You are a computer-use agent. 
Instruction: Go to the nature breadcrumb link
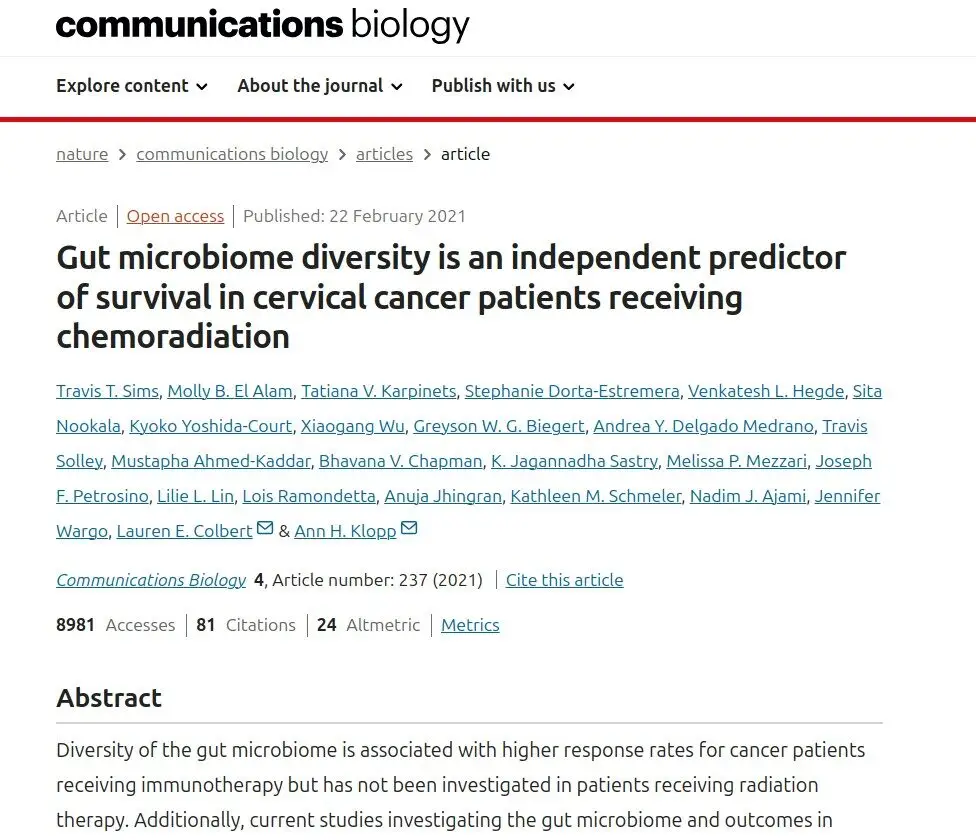82,154
